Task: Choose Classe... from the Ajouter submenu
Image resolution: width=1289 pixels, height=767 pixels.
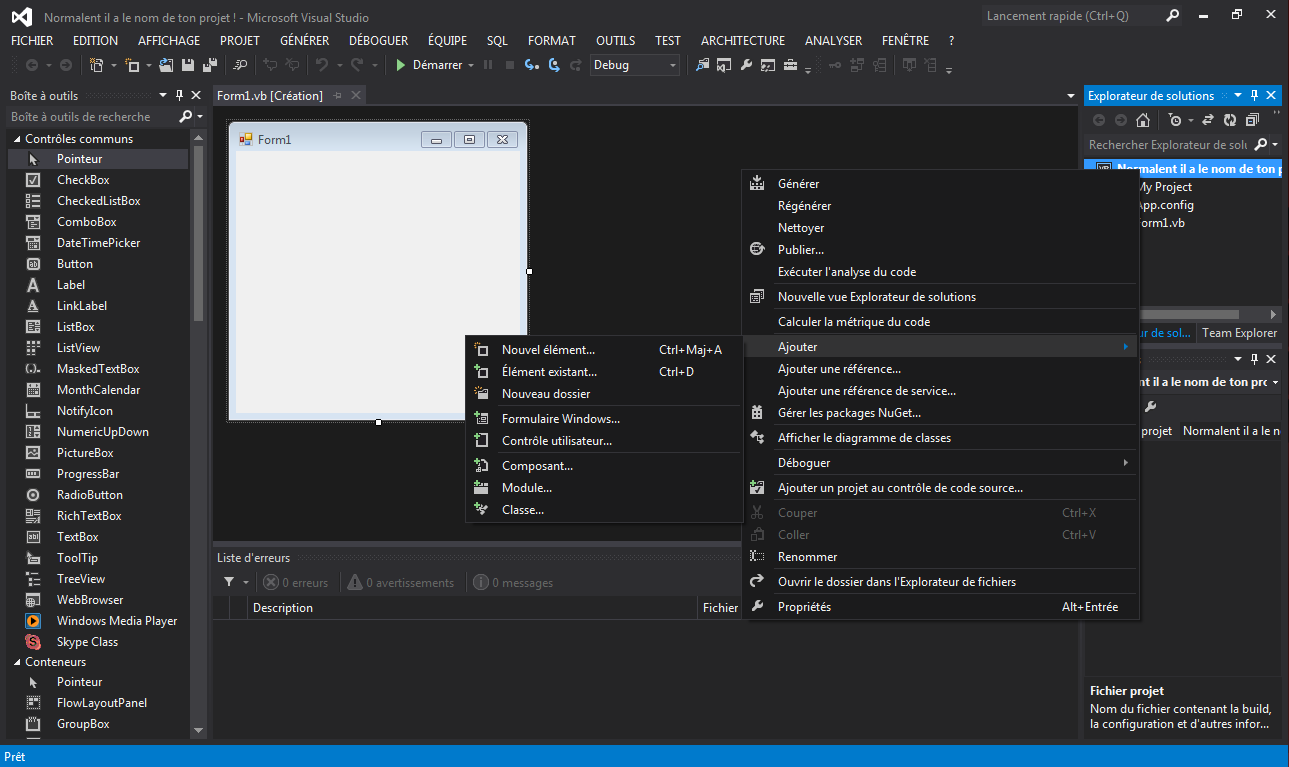Action: tap(604, 510)
